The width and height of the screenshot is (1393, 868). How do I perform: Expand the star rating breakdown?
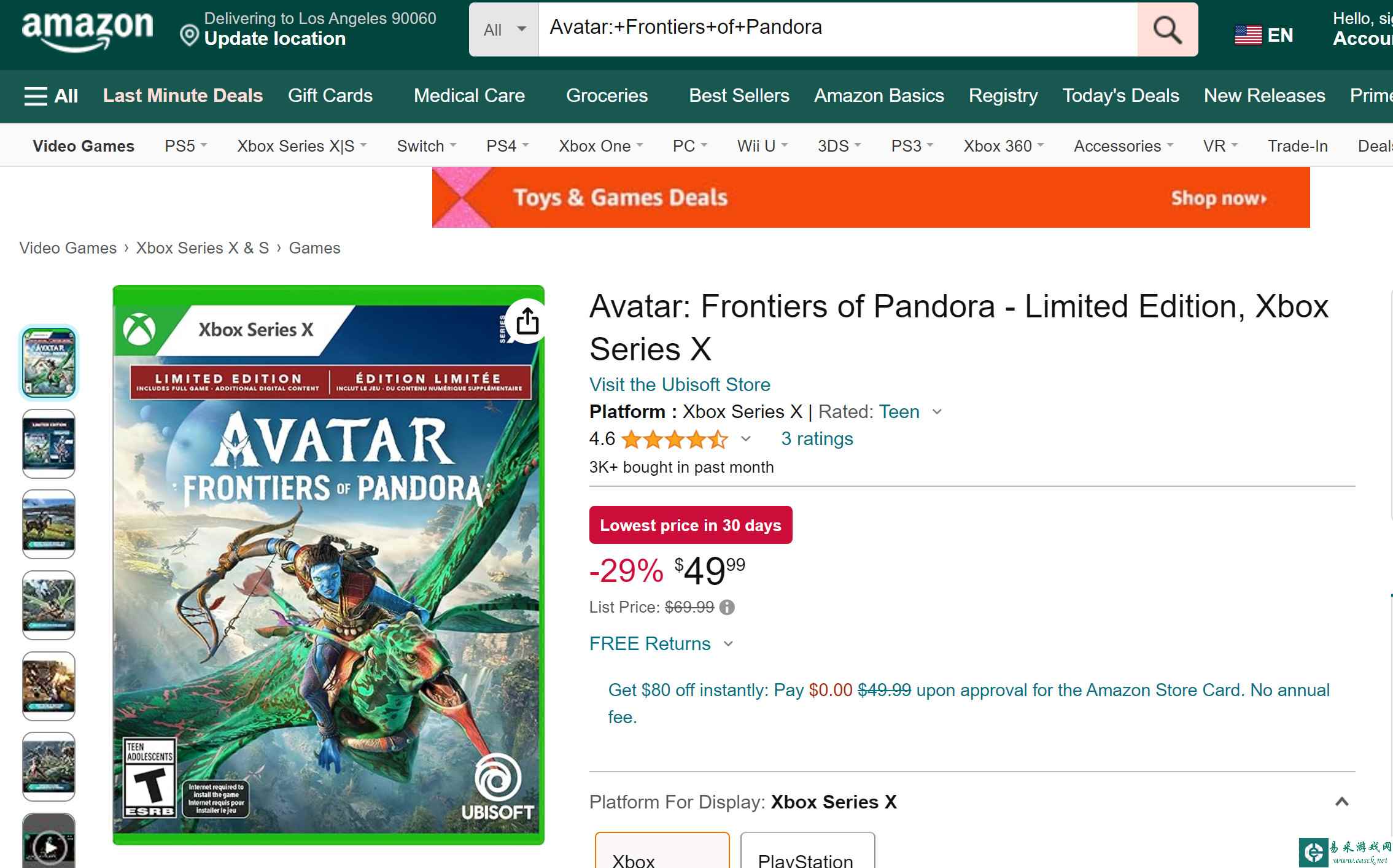(745, 438)
